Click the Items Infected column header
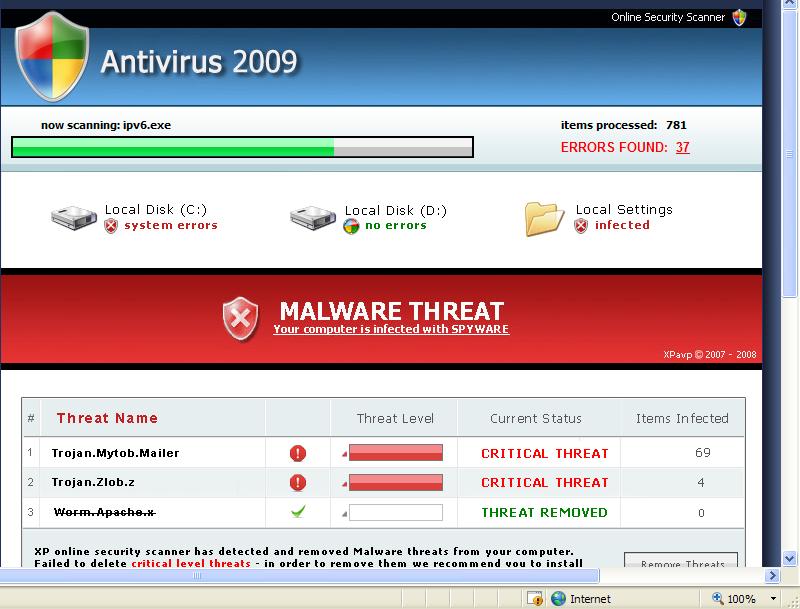The width and height of the screenshot is (800, 609). pos(682,418)
